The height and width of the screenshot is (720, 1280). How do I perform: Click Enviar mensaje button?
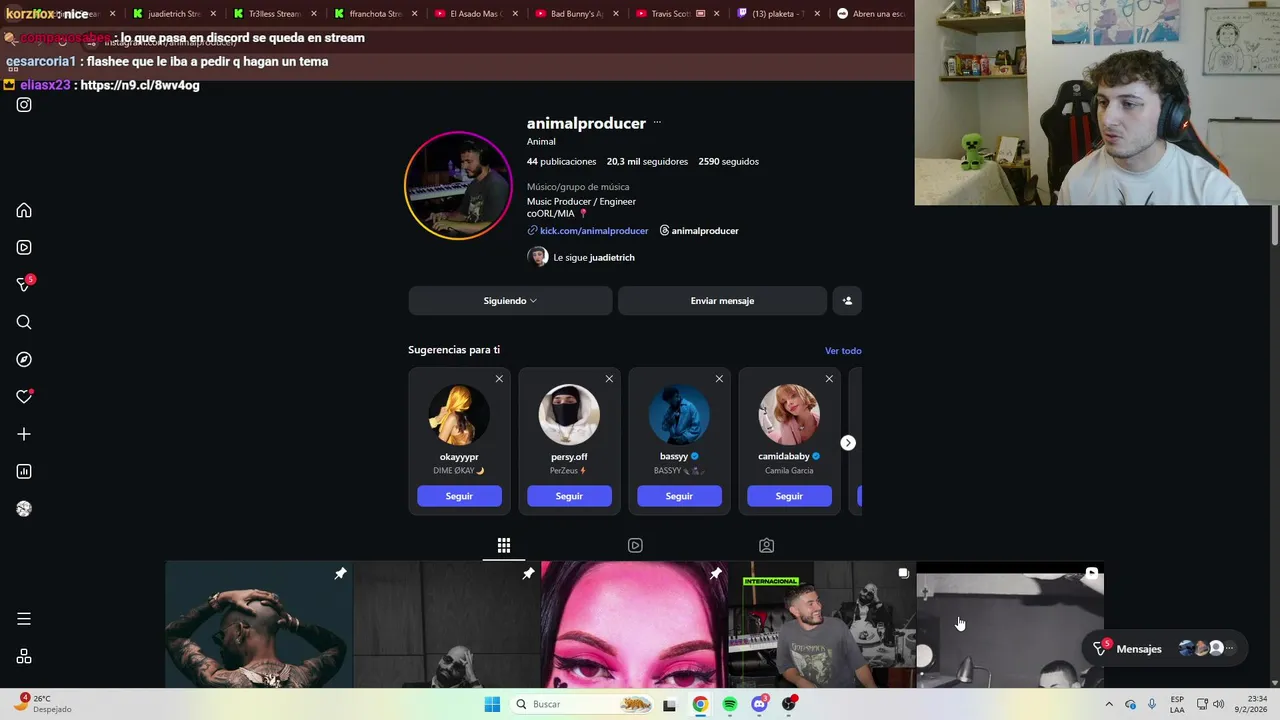[x=722, y=300]
